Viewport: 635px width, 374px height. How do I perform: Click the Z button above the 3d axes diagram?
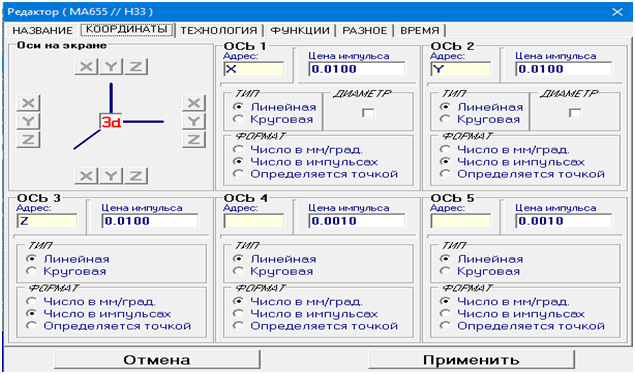coord(136,66)
